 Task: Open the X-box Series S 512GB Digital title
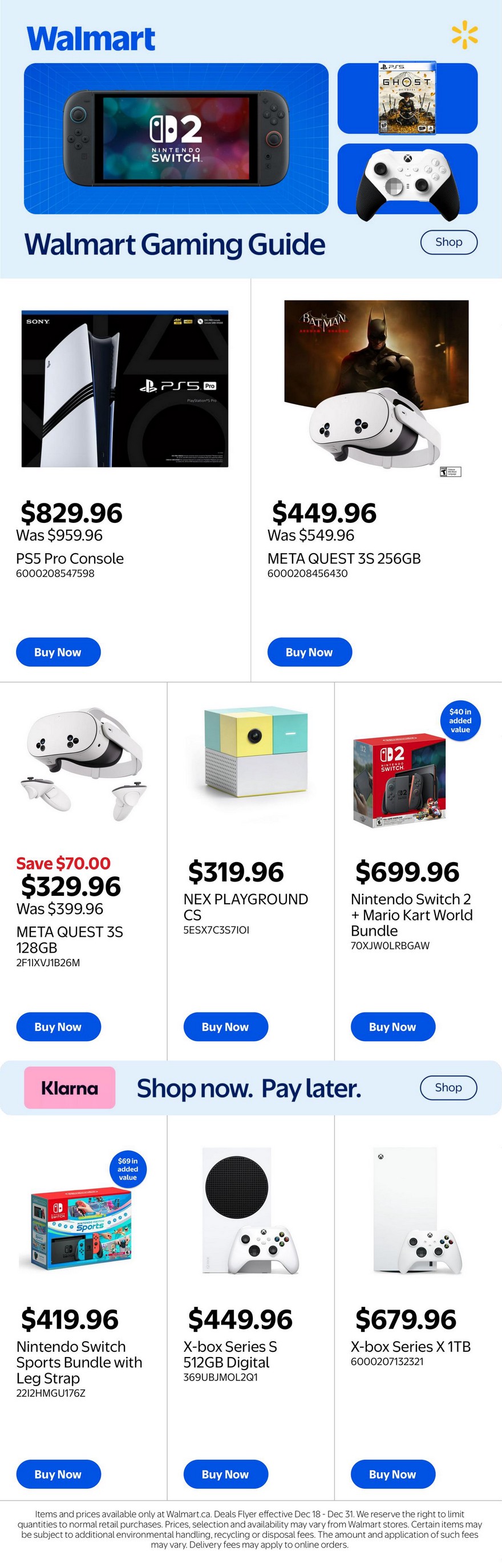230,1354
